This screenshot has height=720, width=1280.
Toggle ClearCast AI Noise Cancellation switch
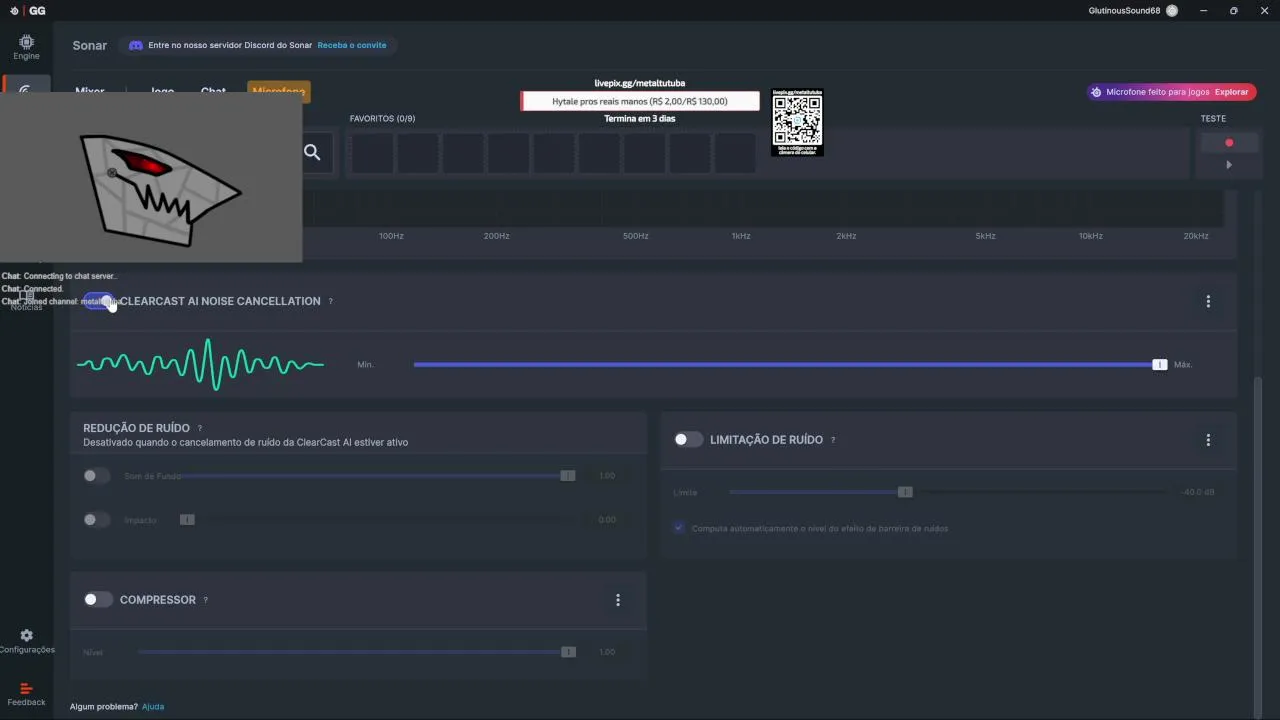(x=98, y=301)
